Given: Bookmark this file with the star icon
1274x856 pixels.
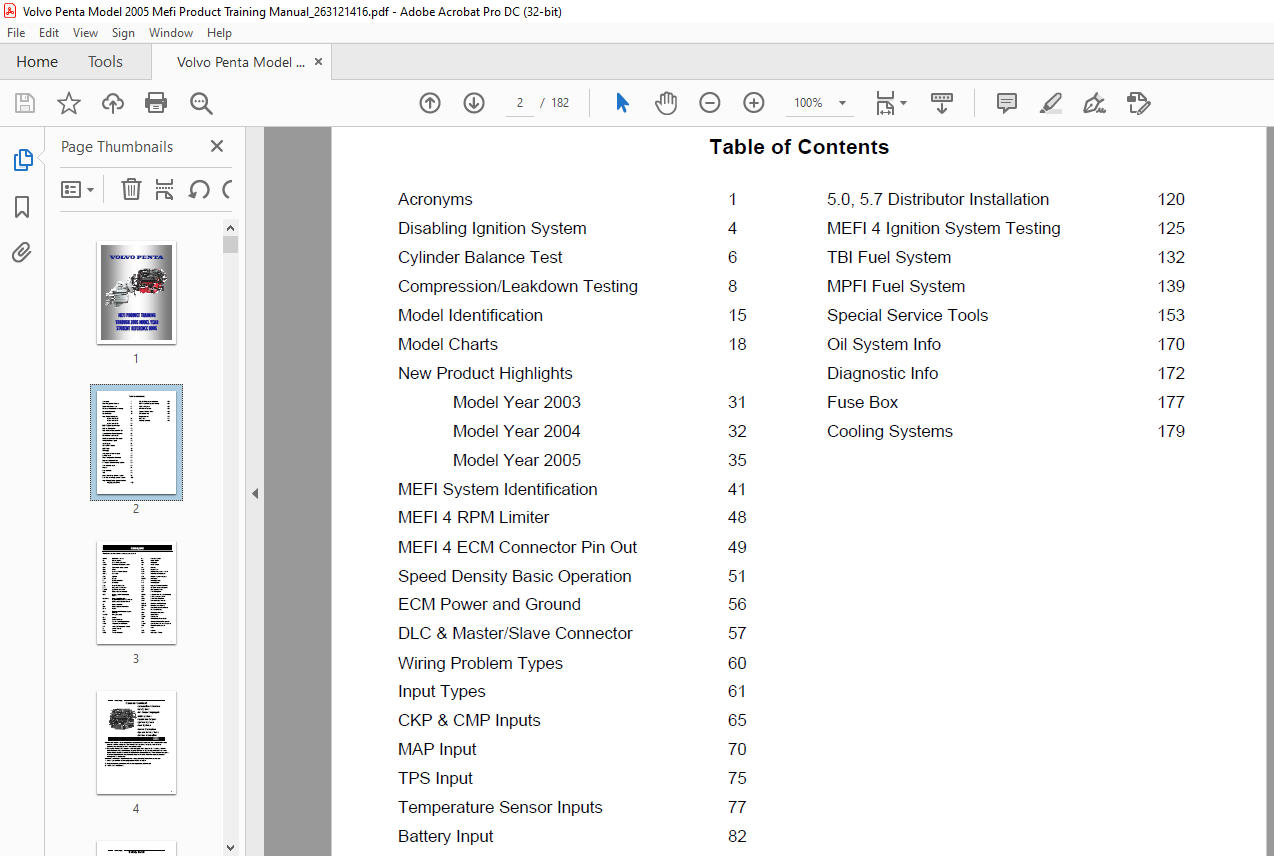Looking at the screenshot, I should coord(68,103).
